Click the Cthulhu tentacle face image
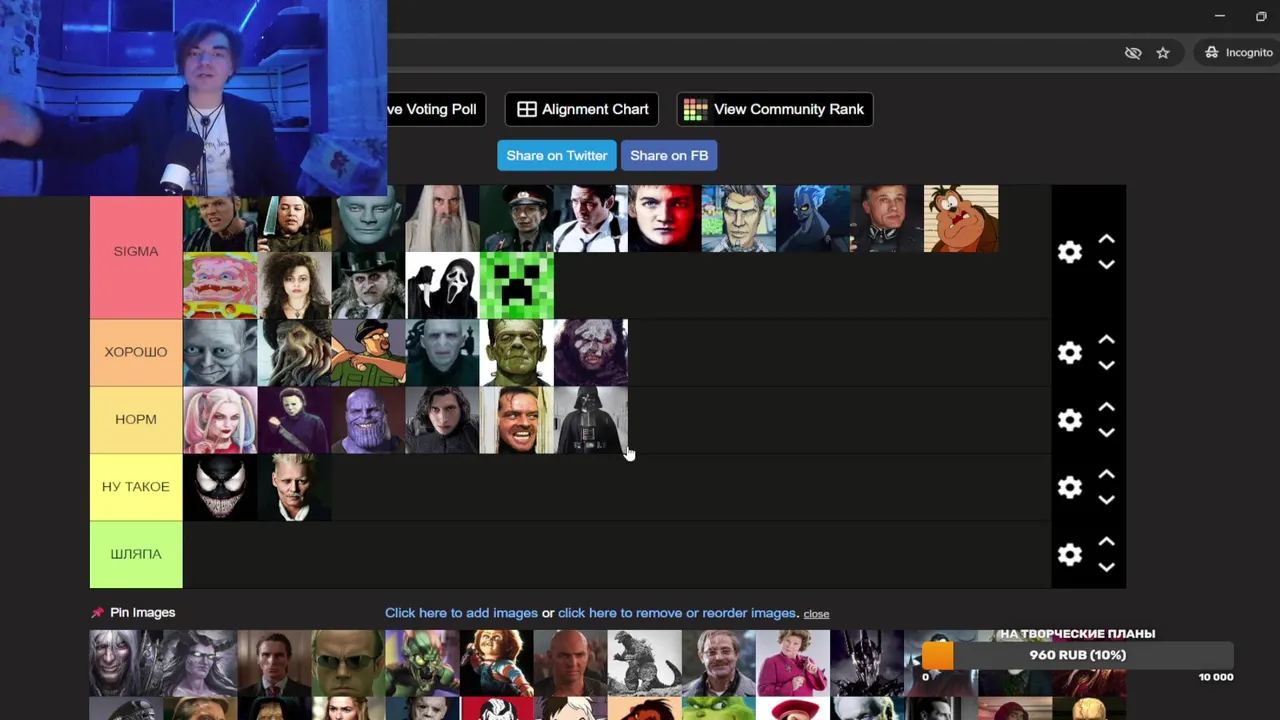Image resolution: width=1280 pixels, height=720 pixels. [294, 352]
